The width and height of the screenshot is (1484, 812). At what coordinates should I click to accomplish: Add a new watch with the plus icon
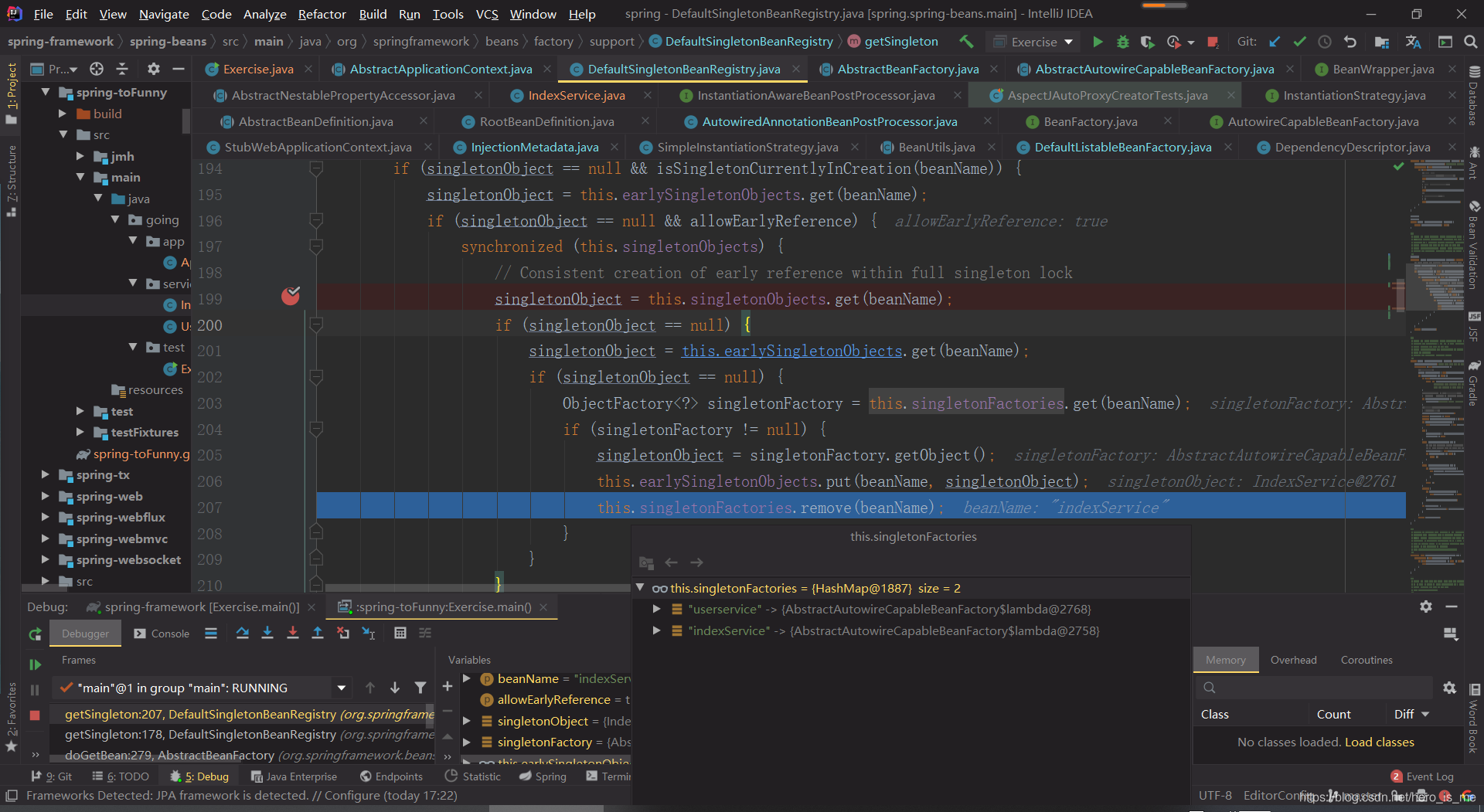tap(447, 686)
